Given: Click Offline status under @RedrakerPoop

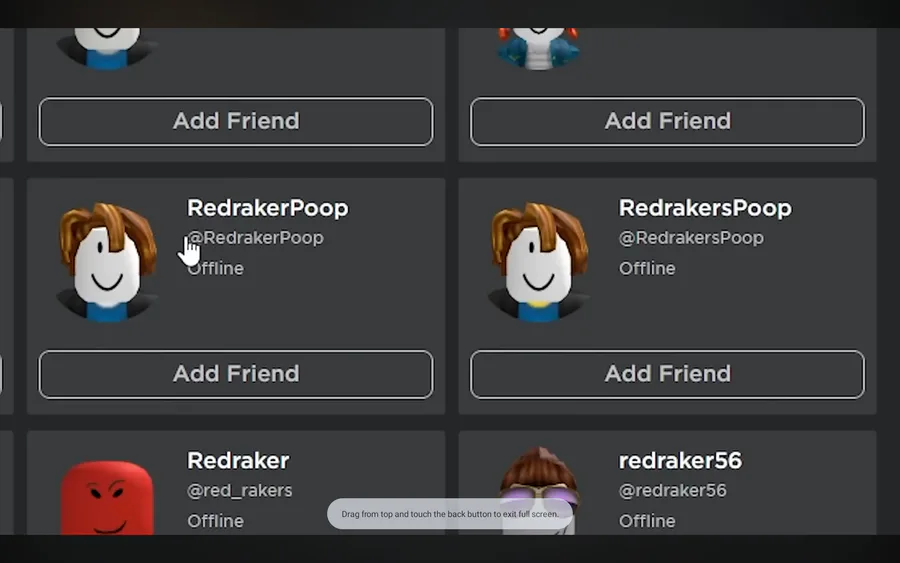Looking at the screenshot, I should pyautogui.click(x=216, y=268).
